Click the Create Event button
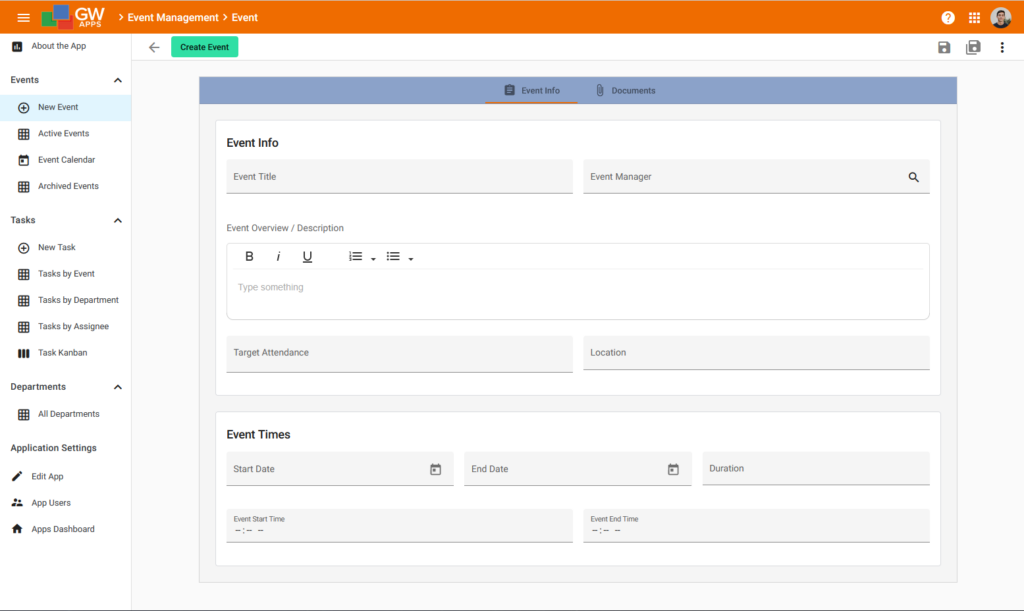 (204, 47)
